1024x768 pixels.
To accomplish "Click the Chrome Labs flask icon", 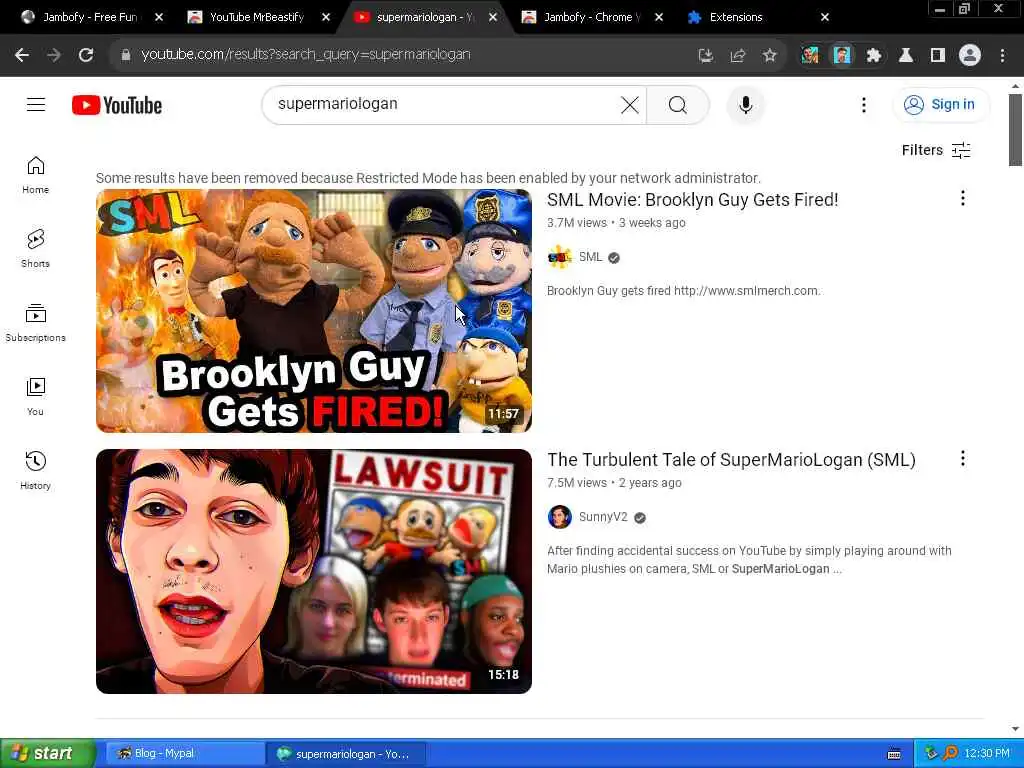I will tap(906, 56).
